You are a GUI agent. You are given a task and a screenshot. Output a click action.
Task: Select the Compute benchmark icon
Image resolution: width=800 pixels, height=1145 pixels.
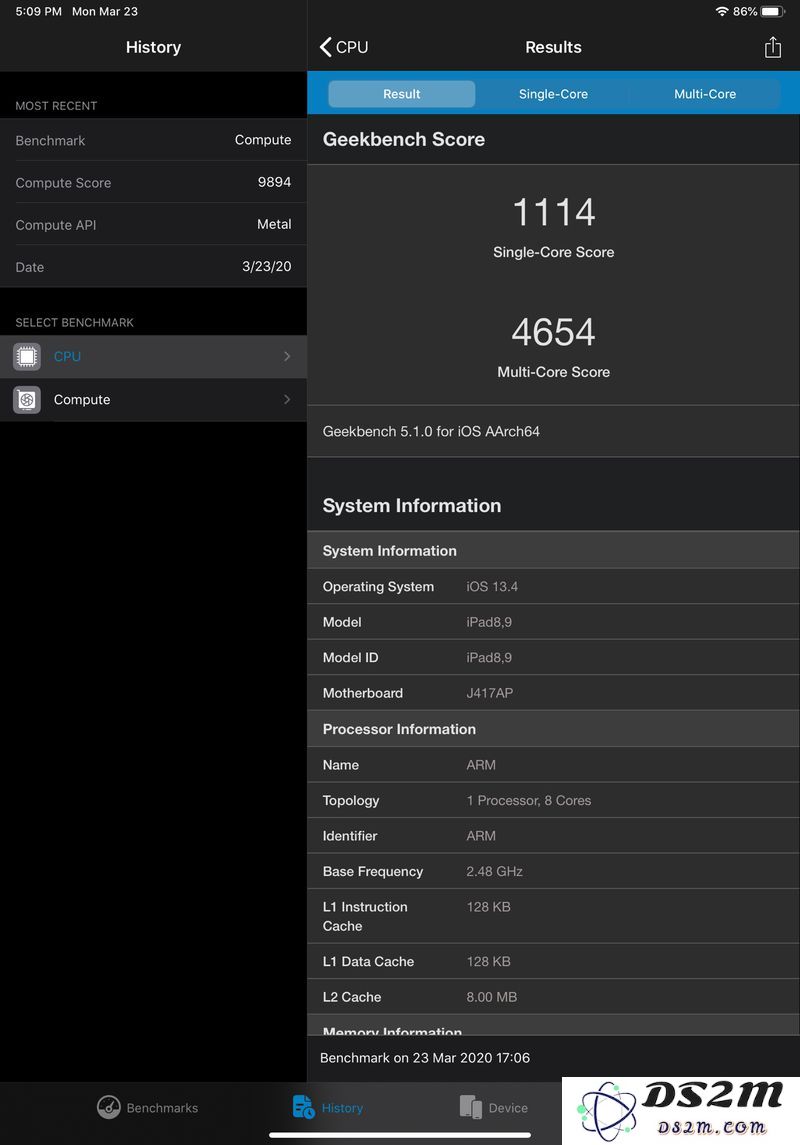pyautogui.click(x=27, y=399)
